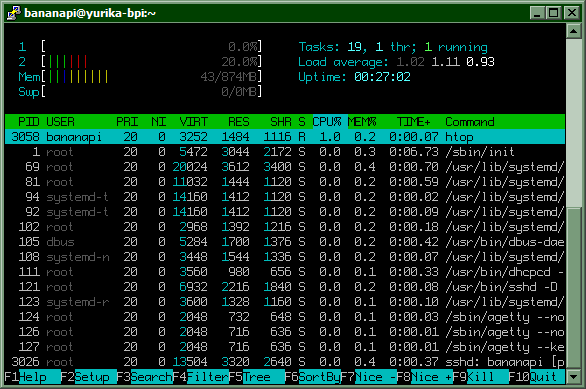Viewport: 586px width, 389px height.
Task: Select the /usr/bin/sshd -D row
Action: (x=285, y=287)
